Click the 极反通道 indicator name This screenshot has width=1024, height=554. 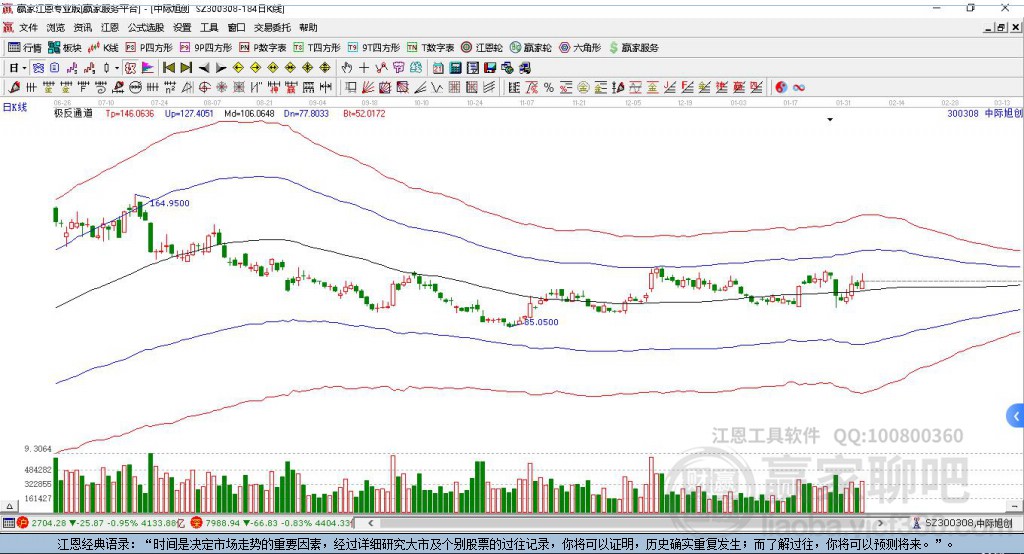(x=73, y=113)
